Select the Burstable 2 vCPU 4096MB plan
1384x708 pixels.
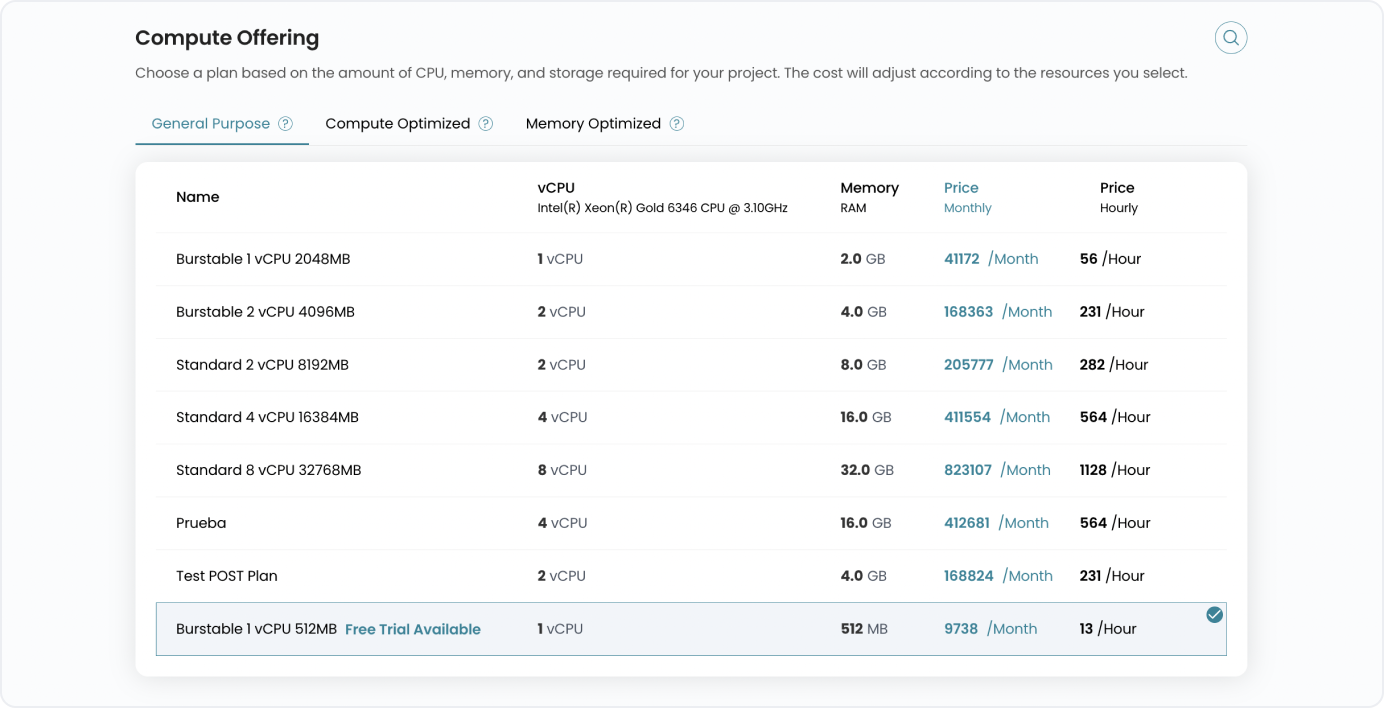265,312
